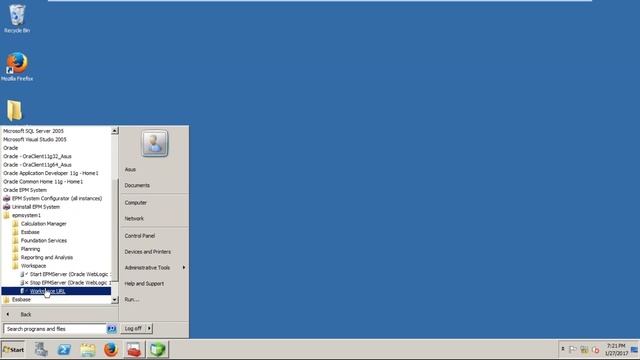Click the network tray icon
Viewport: 640px width, 360px height.
pyautogui.click(x=584, y=350)
